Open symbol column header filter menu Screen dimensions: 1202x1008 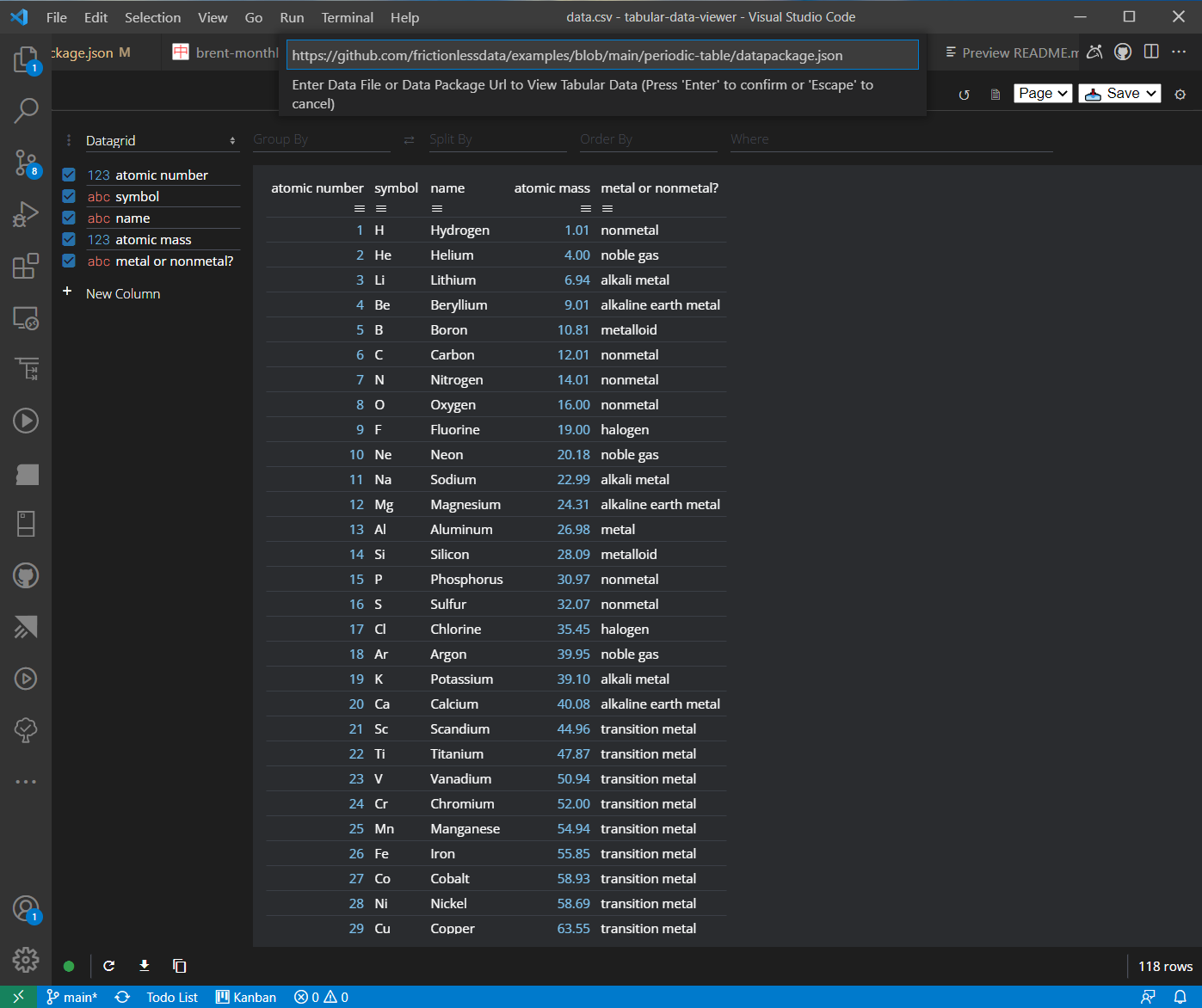tap(381, 208)
